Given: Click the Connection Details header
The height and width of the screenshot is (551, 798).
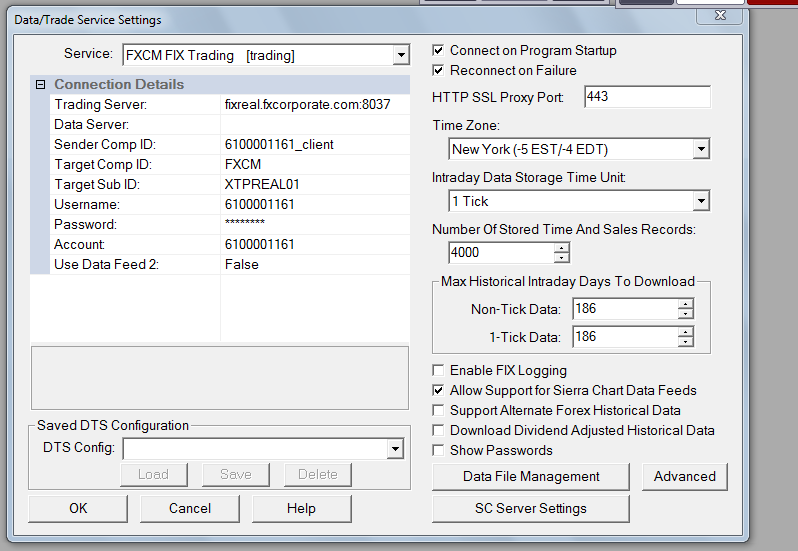Looking at the screenshot, I should [x=119, y=84].
